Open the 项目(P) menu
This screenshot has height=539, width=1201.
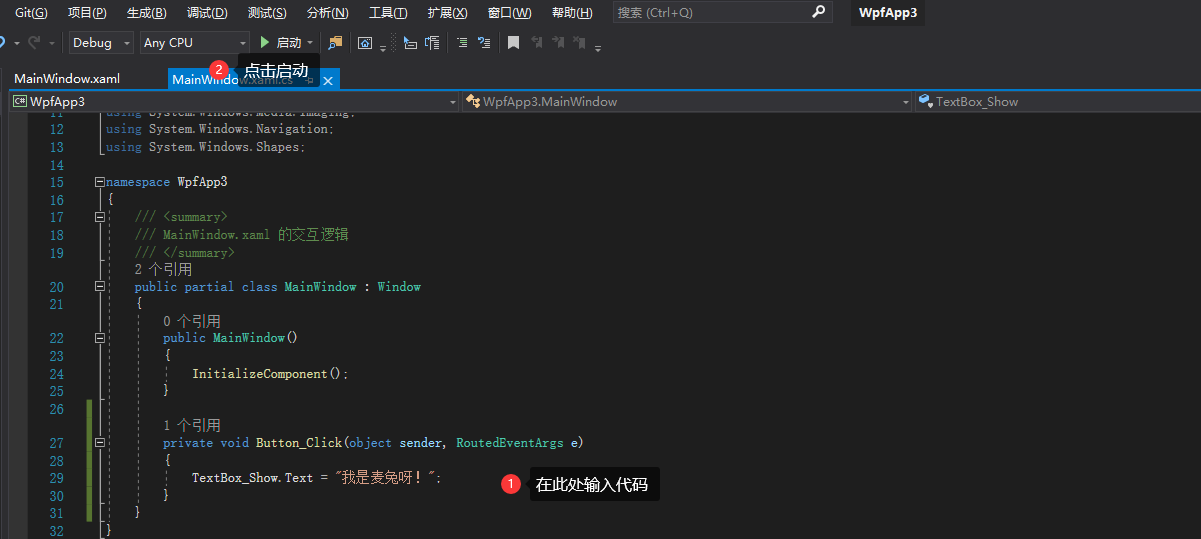point(87,13)
